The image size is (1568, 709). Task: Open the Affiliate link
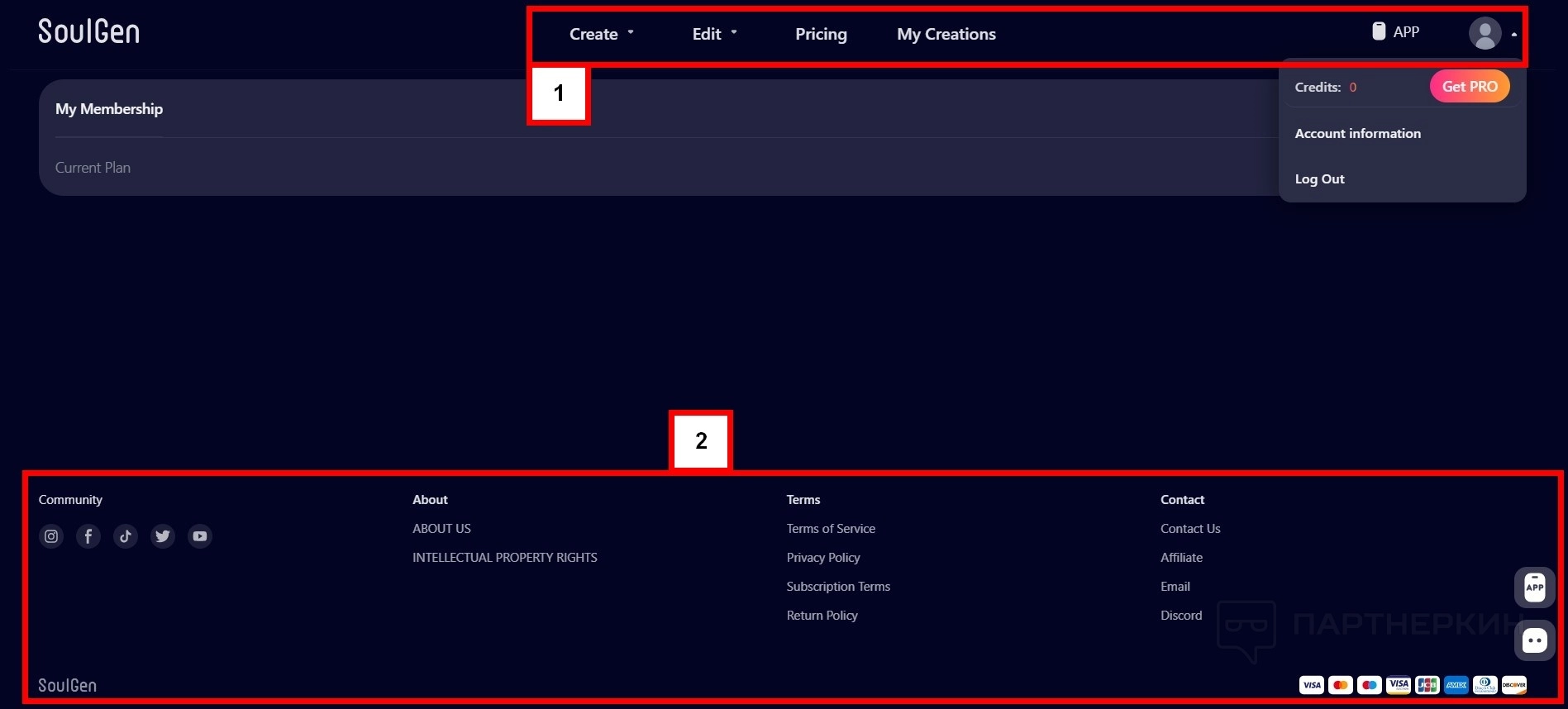[1181, 558]
